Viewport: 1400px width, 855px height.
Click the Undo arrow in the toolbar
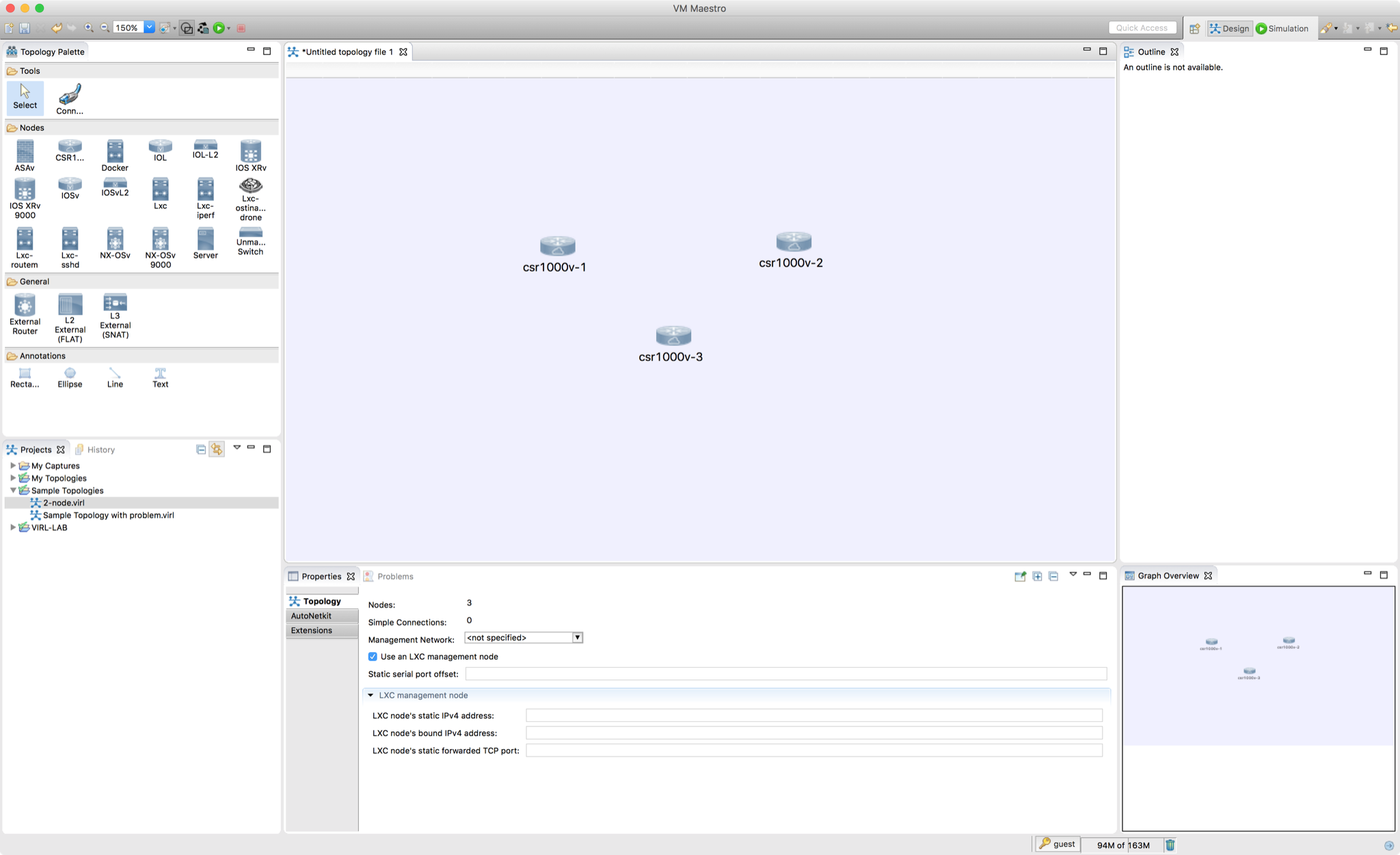(x=57, y=28)
